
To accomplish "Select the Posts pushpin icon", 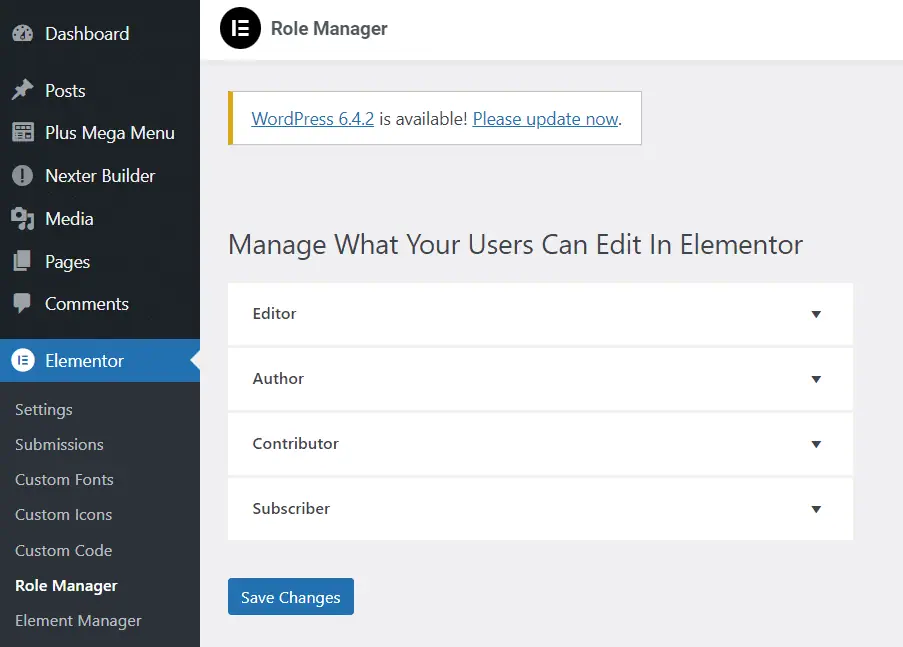I will (22, 90).
